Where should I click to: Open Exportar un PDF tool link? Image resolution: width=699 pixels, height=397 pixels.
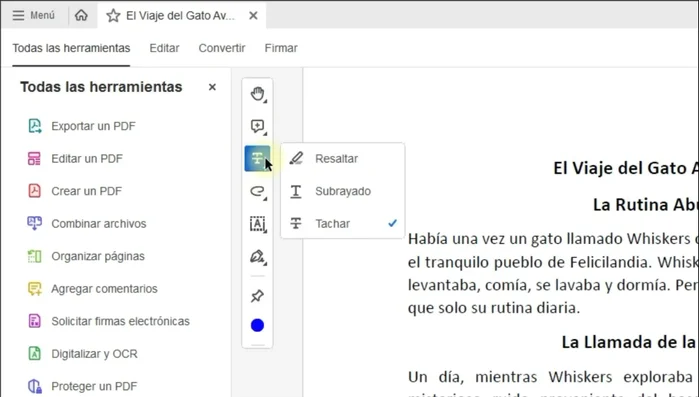(x=93, y=126)
